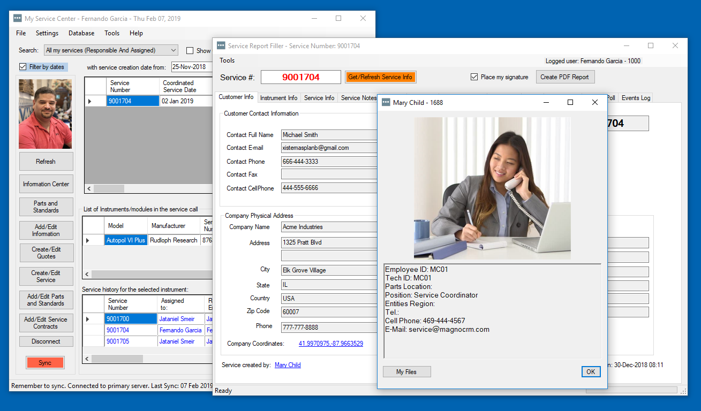This screenshot has width=701, height=411.
Task: Select Autopol VI Plus model cell
Action: click(126, 240)
